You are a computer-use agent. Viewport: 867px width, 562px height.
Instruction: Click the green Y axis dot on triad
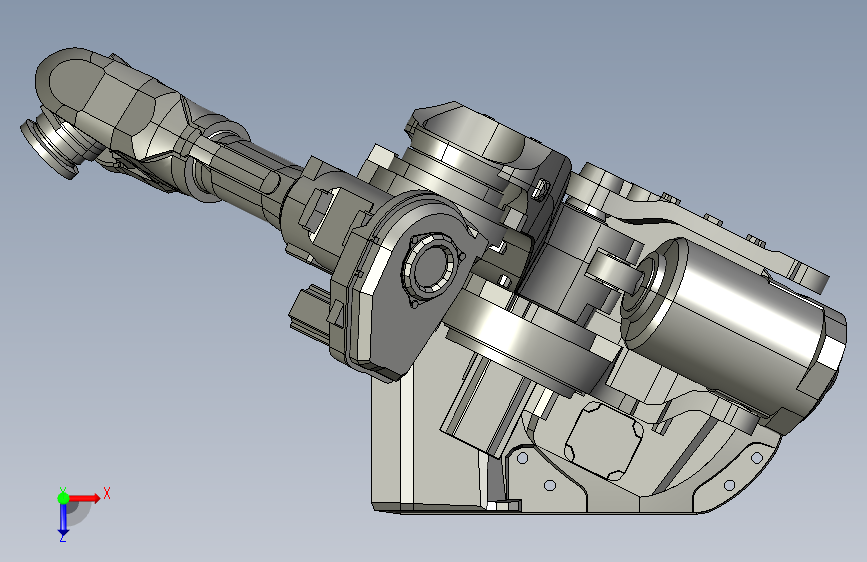pyautogui.click(x=63, y=498)
